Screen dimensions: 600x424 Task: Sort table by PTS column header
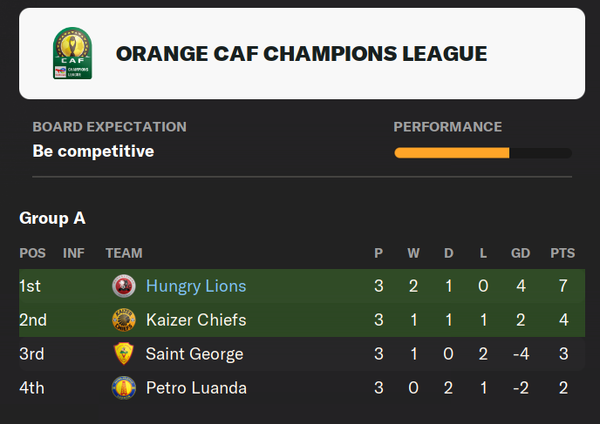tap(562, 253)
